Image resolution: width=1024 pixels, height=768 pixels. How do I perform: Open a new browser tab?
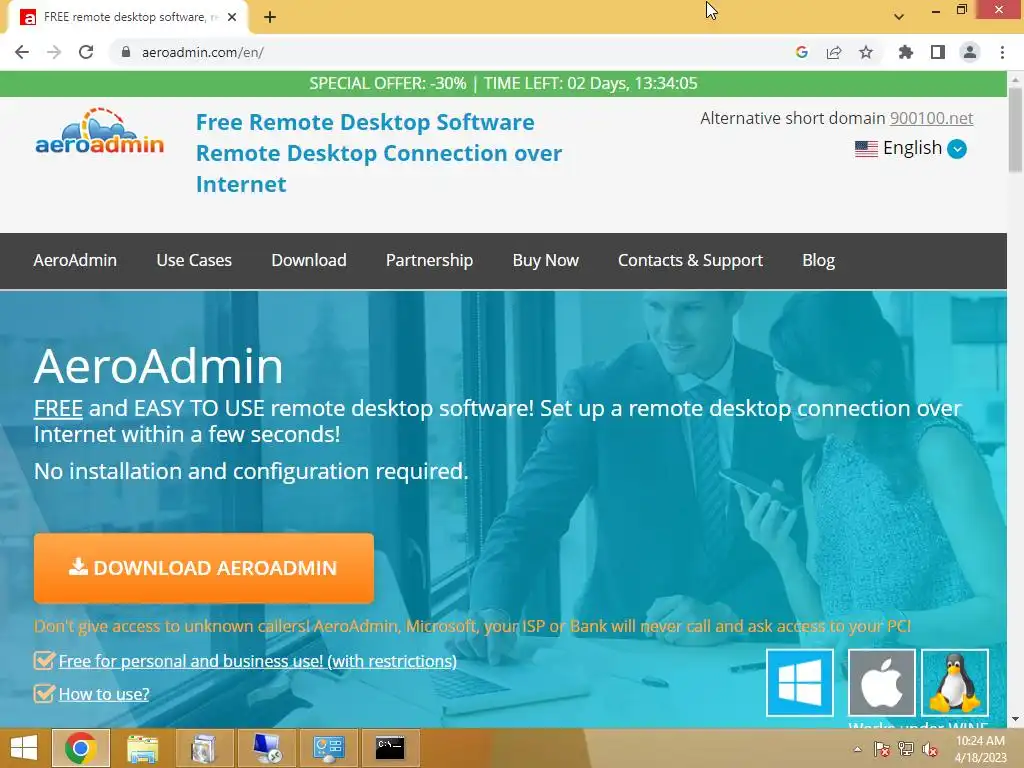tap(270, 18)
